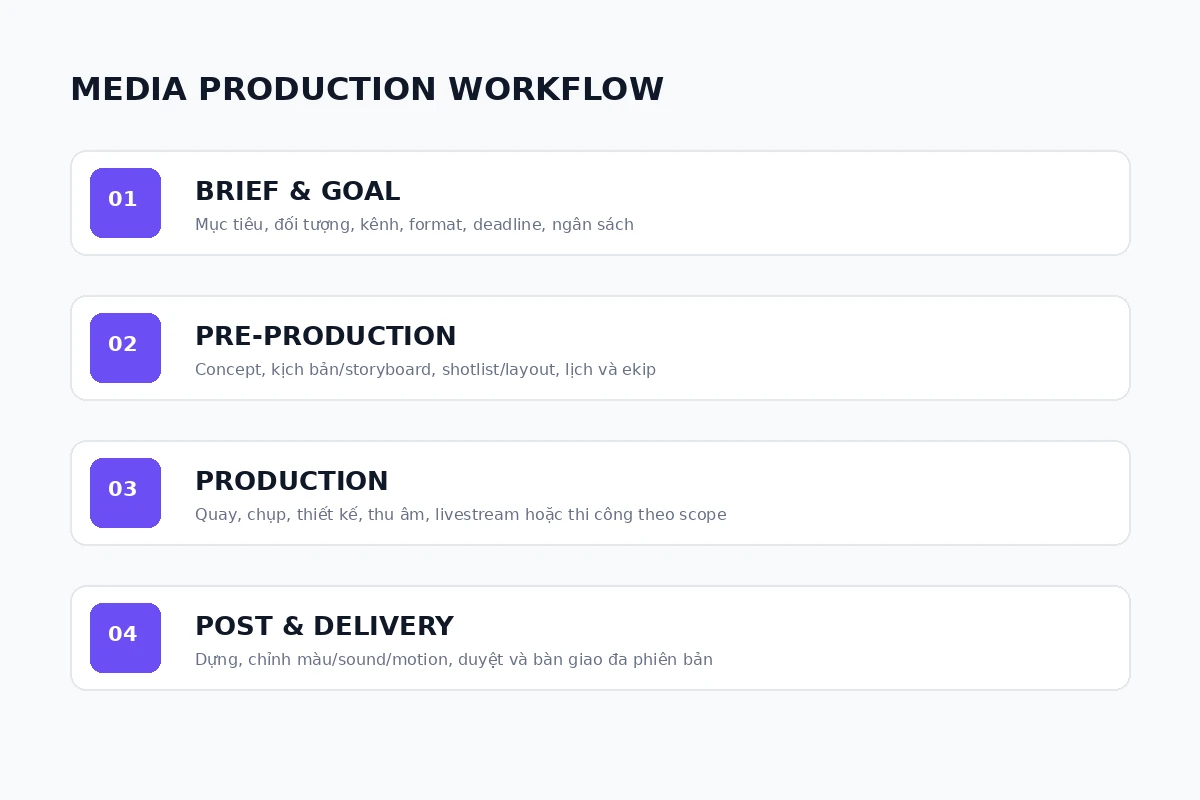Select the BRIEF & GOAL heading
1200x800 pixels.
click(297, 191)
